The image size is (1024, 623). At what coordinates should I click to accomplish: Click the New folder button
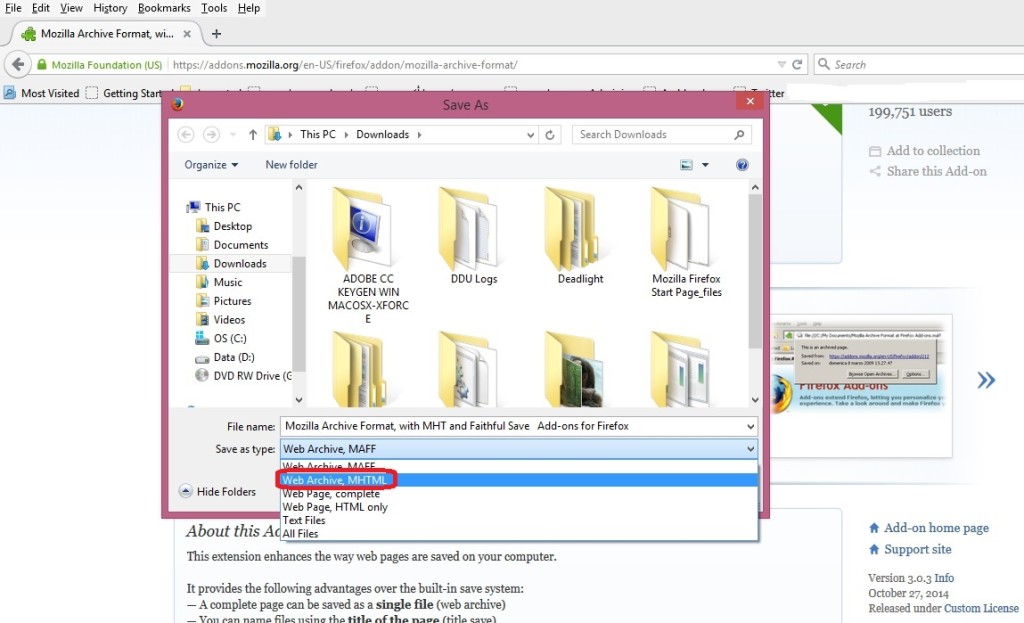291,165
